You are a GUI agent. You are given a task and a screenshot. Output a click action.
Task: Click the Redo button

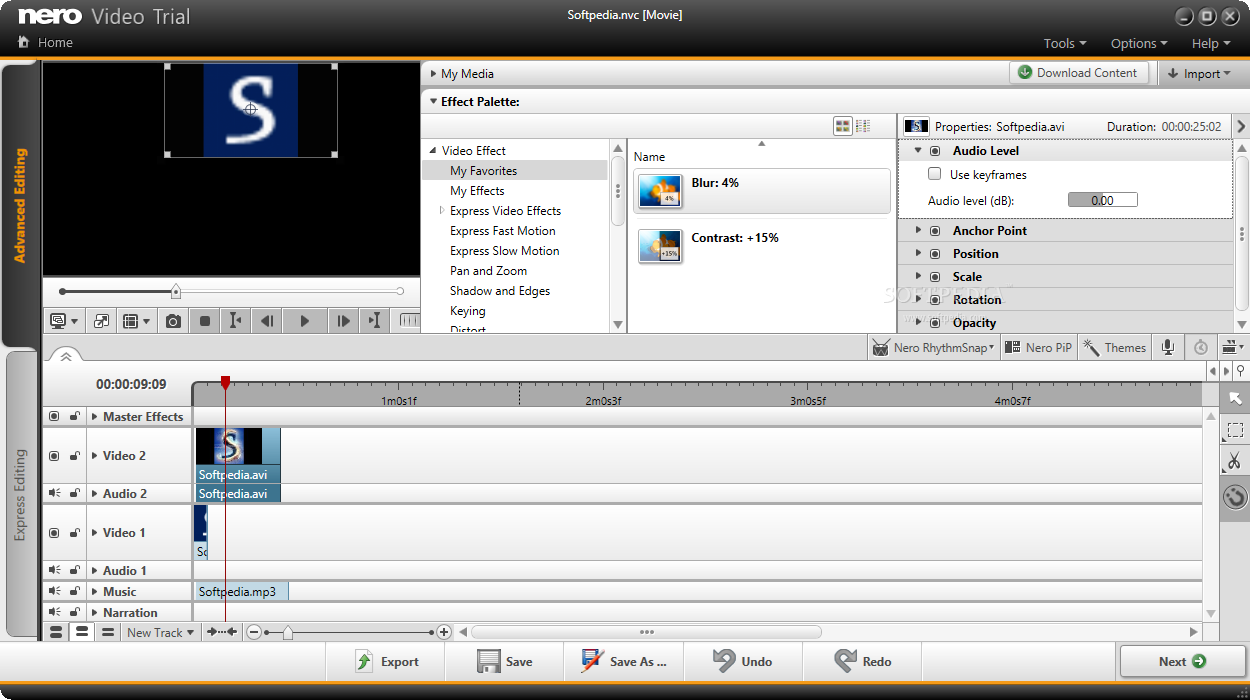coord(862,661)
